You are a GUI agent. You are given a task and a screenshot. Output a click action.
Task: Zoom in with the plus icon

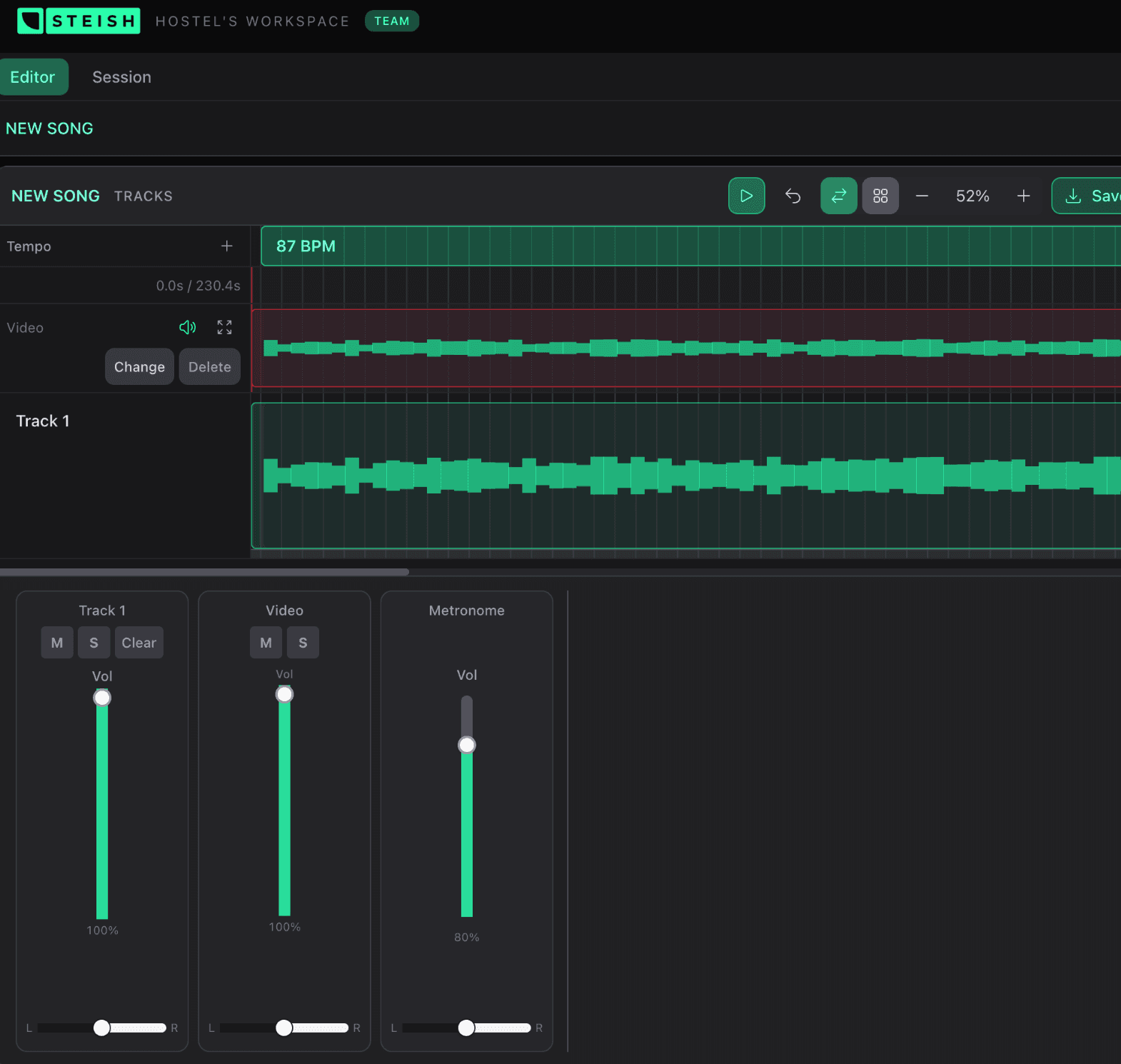tap(1023, 196)
